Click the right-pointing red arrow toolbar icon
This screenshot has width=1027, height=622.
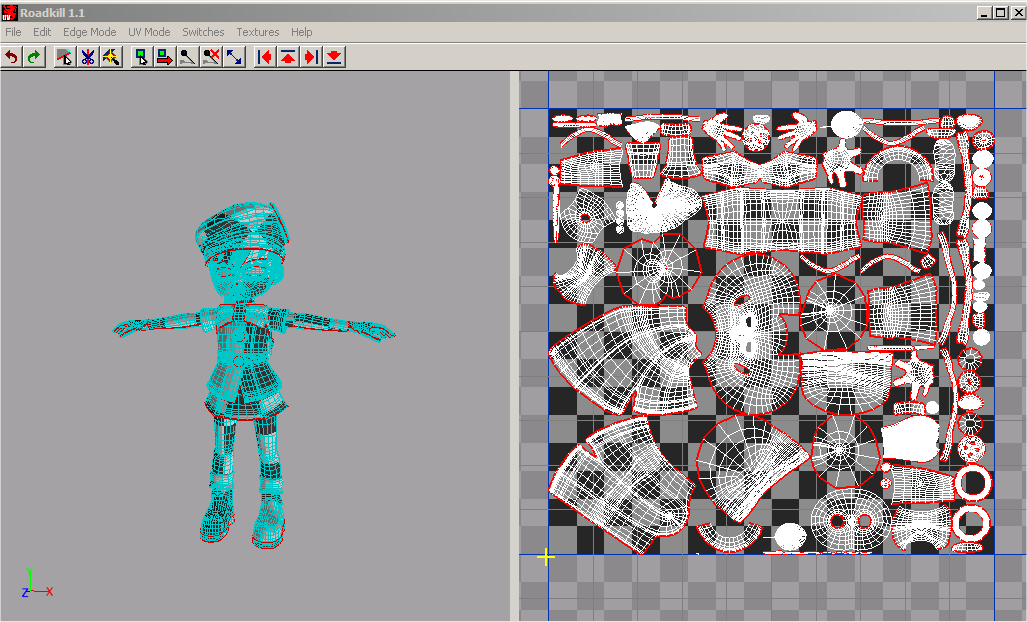tap(310, 57)
